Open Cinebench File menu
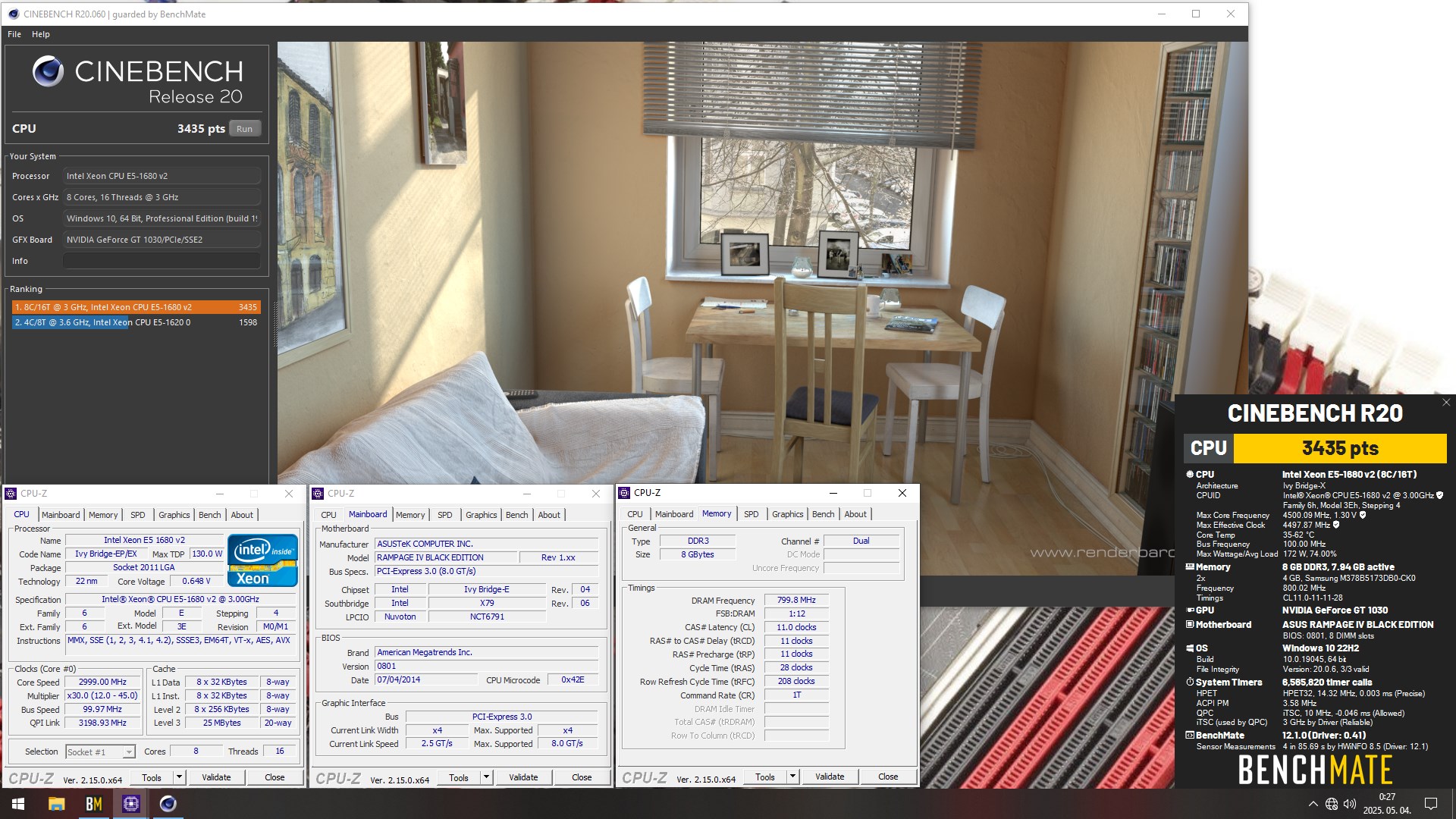 point(14,34)
